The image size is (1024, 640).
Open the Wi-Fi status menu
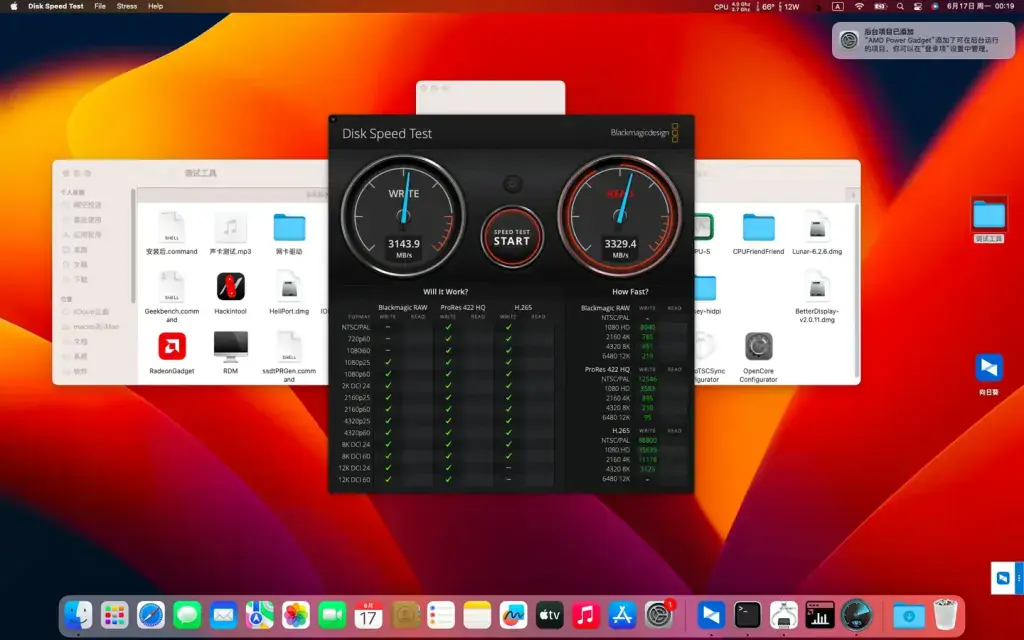click(859, 7)
